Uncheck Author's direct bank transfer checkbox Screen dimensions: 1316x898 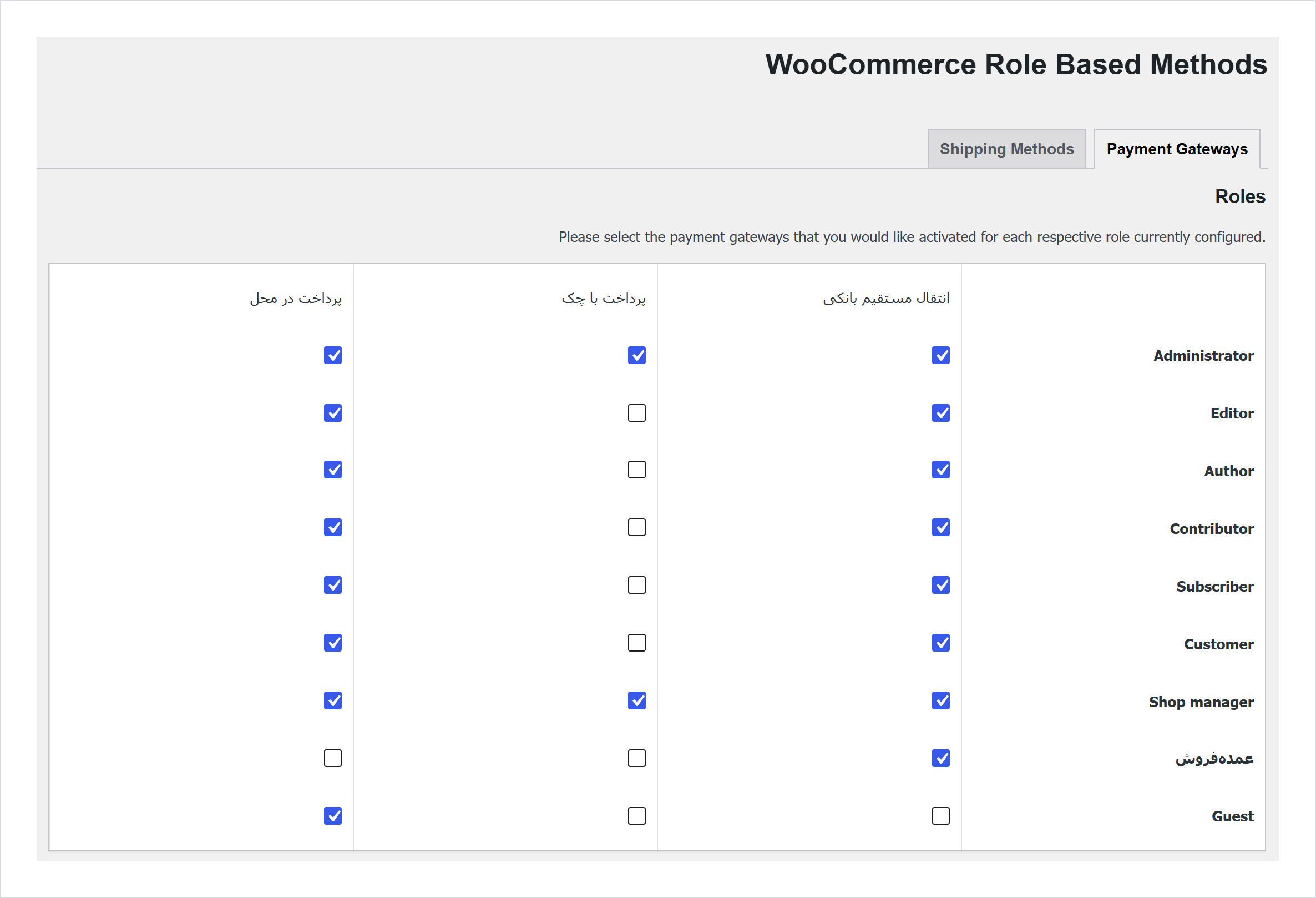[x=940, y=470]
